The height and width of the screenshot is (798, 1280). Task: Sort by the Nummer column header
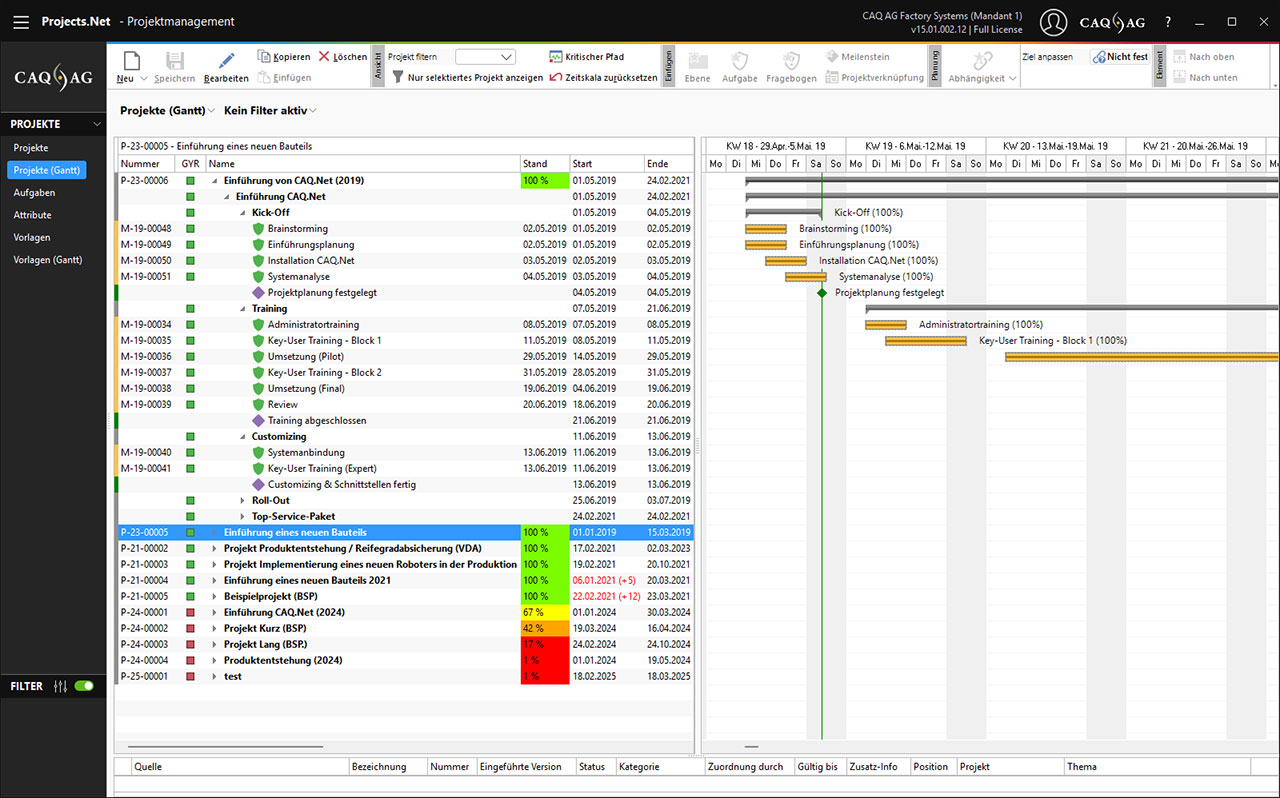coord(147,164)
